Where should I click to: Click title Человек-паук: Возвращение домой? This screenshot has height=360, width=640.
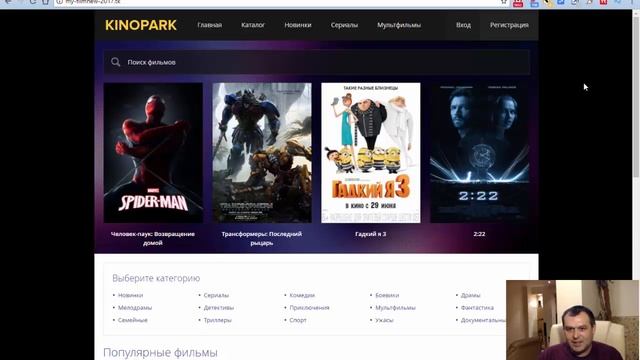tap(153, 238)
